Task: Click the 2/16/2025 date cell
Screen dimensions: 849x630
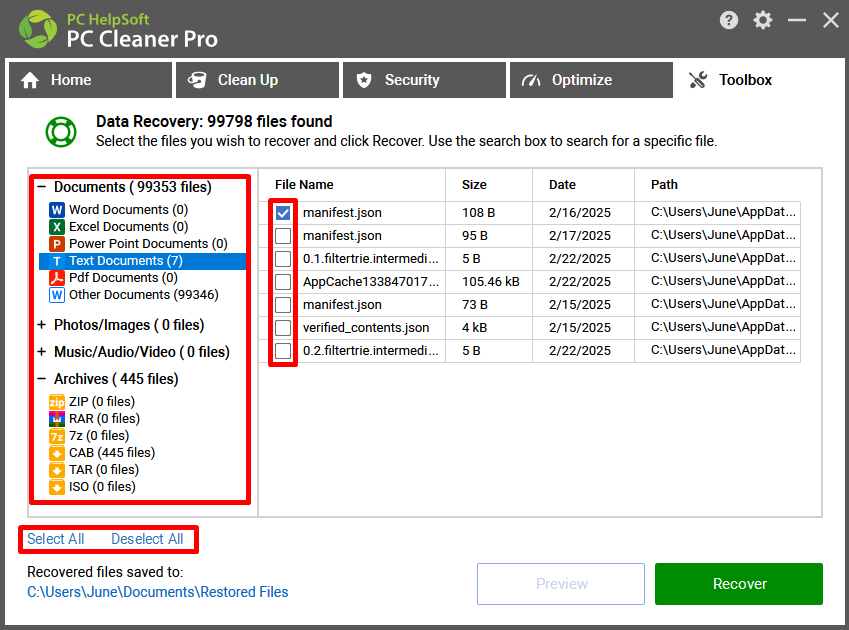Action: [580, 213]
